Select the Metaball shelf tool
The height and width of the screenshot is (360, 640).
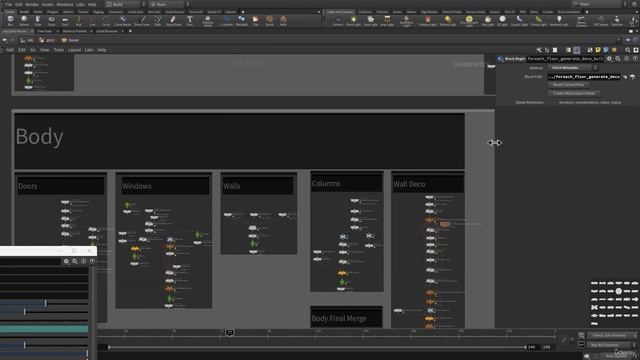[x=242, y=20]
